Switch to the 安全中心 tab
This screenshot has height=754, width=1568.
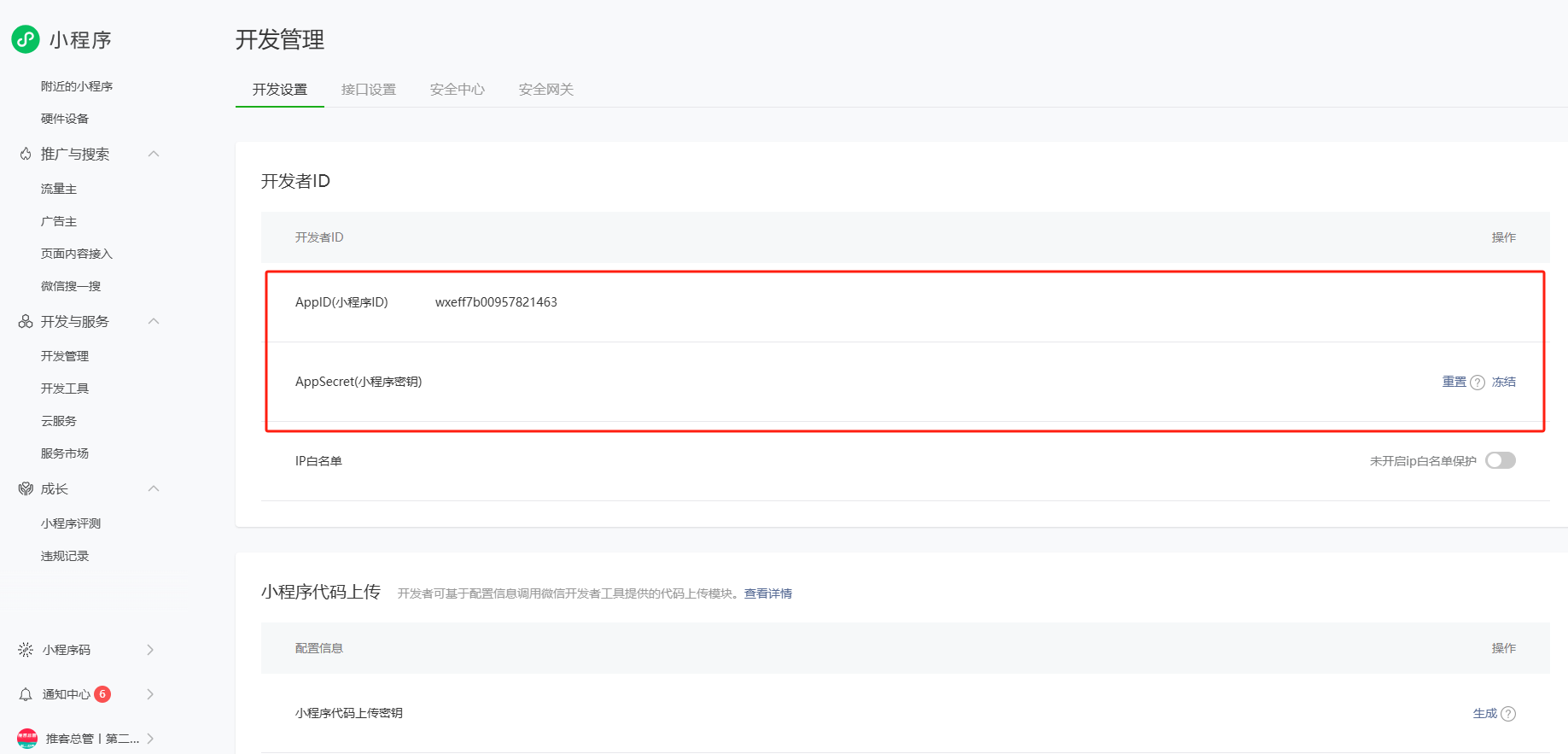tap(458, 90)
